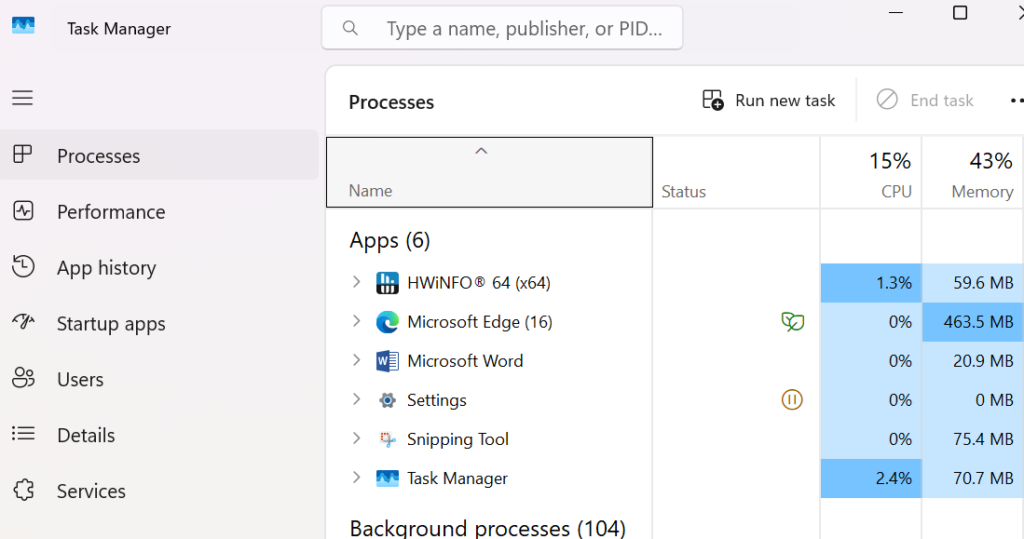
Task: Click the App history clock icon
Action: point(23,267)
